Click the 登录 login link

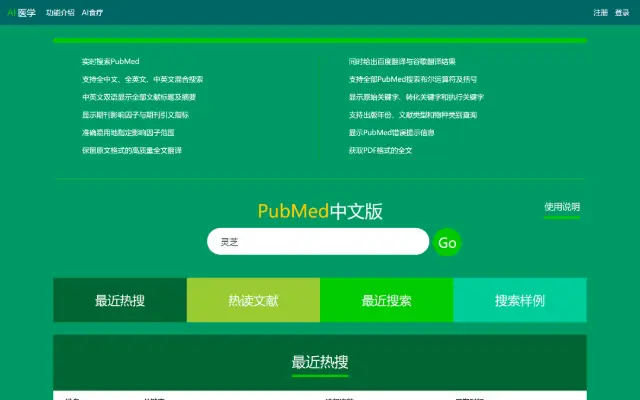pyautogui.click(x=622, y=13)
